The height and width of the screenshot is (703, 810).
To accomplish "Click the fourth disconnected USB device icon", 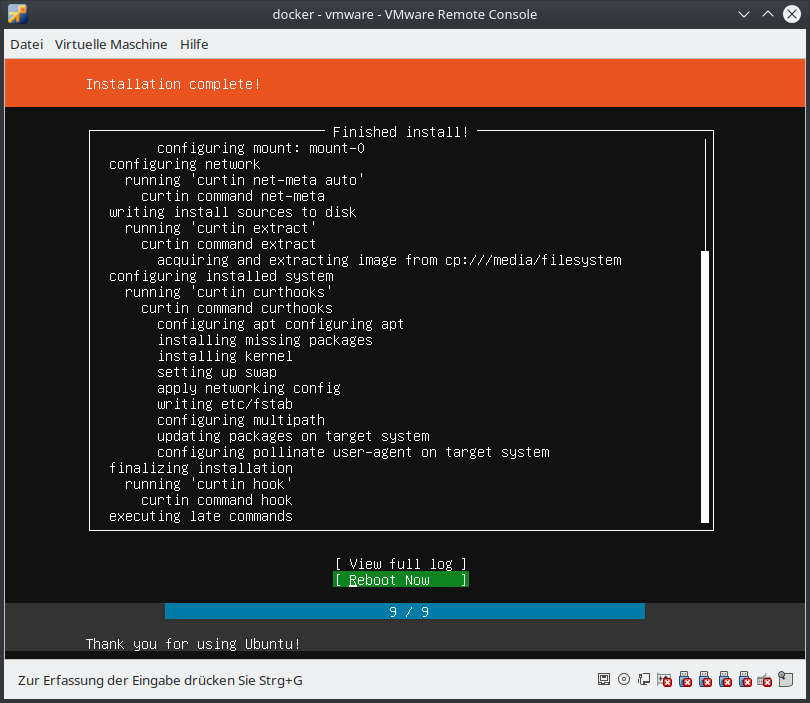I will point(744,680).
